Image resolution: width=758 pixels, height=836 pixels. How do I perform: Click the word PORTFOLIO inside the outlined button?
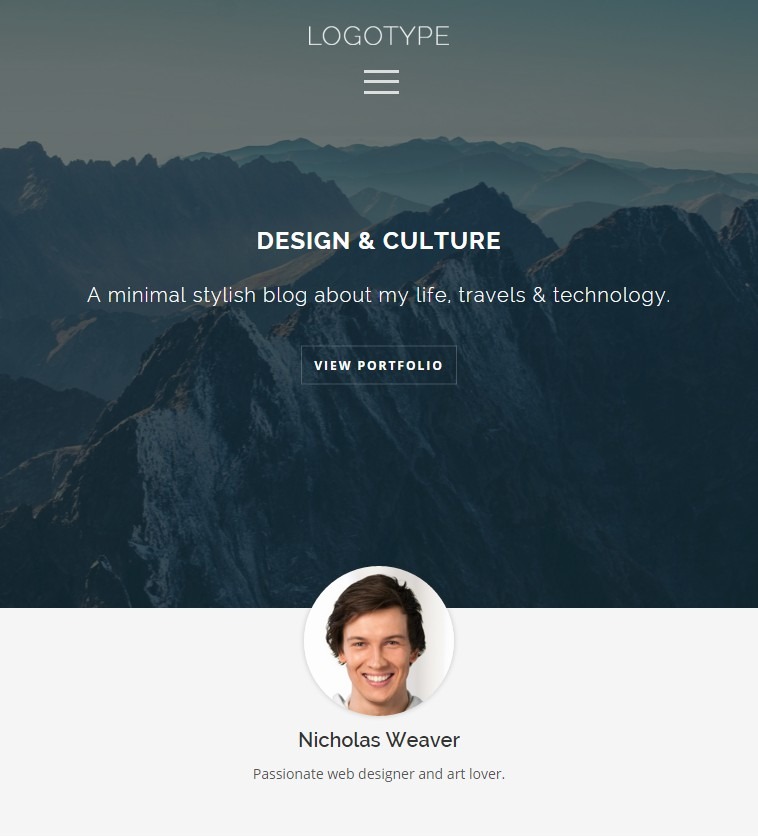(x=400, y=366)
